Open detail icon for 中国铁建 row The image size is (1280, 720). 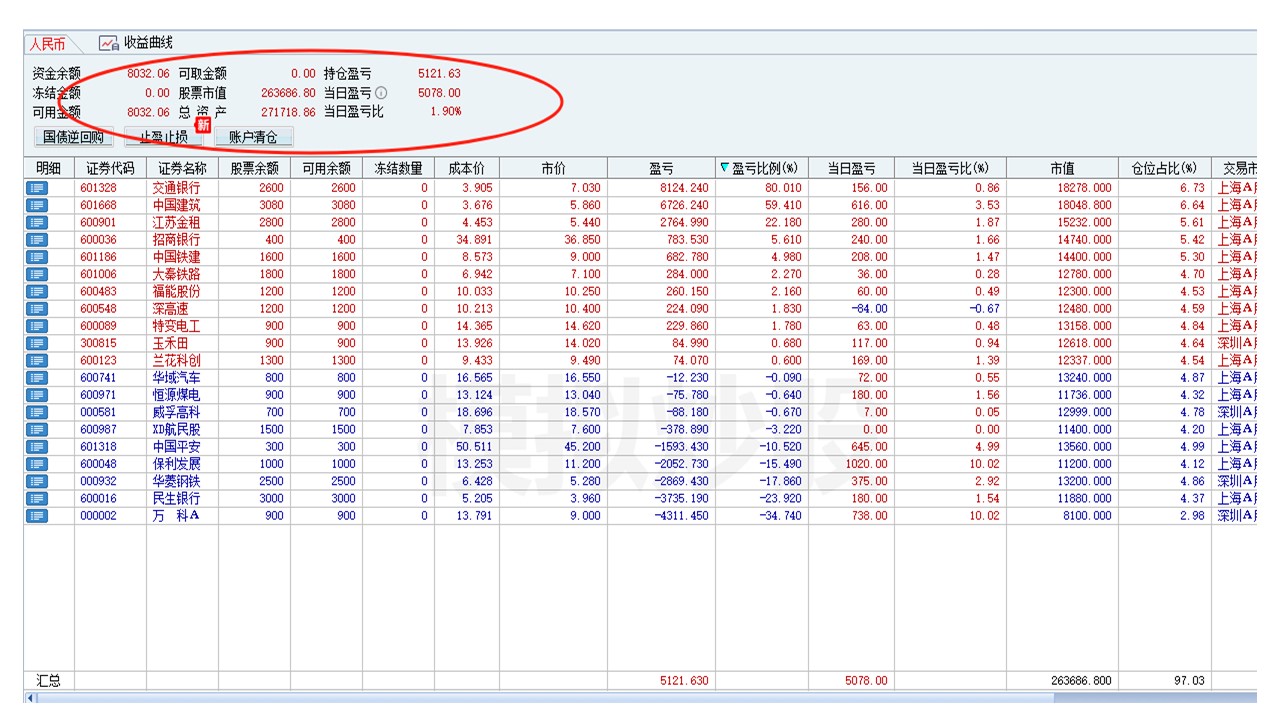click(x=37, y=257)
